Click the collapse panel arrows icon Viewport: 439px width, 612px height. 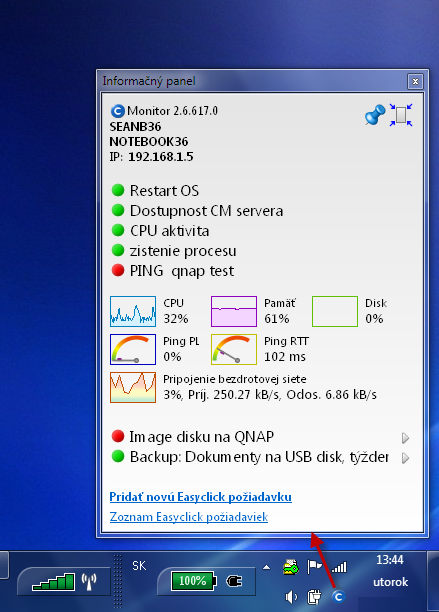coord(401,115)
